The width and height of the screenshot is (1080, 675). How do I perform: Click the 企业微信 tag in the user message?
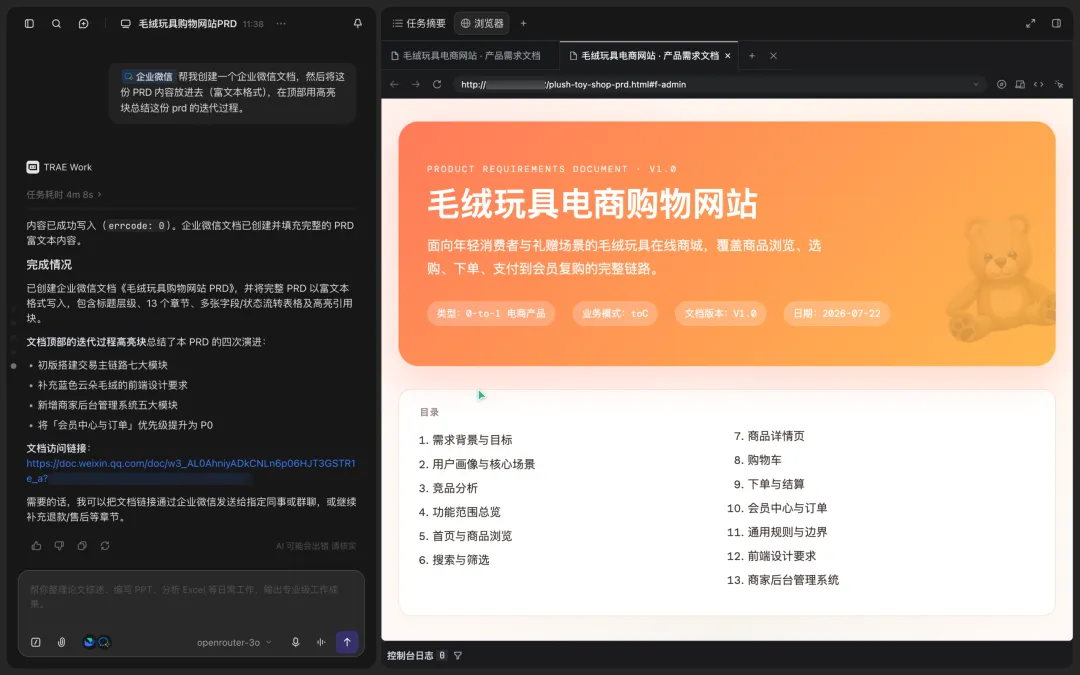click(x=148, y=76)
